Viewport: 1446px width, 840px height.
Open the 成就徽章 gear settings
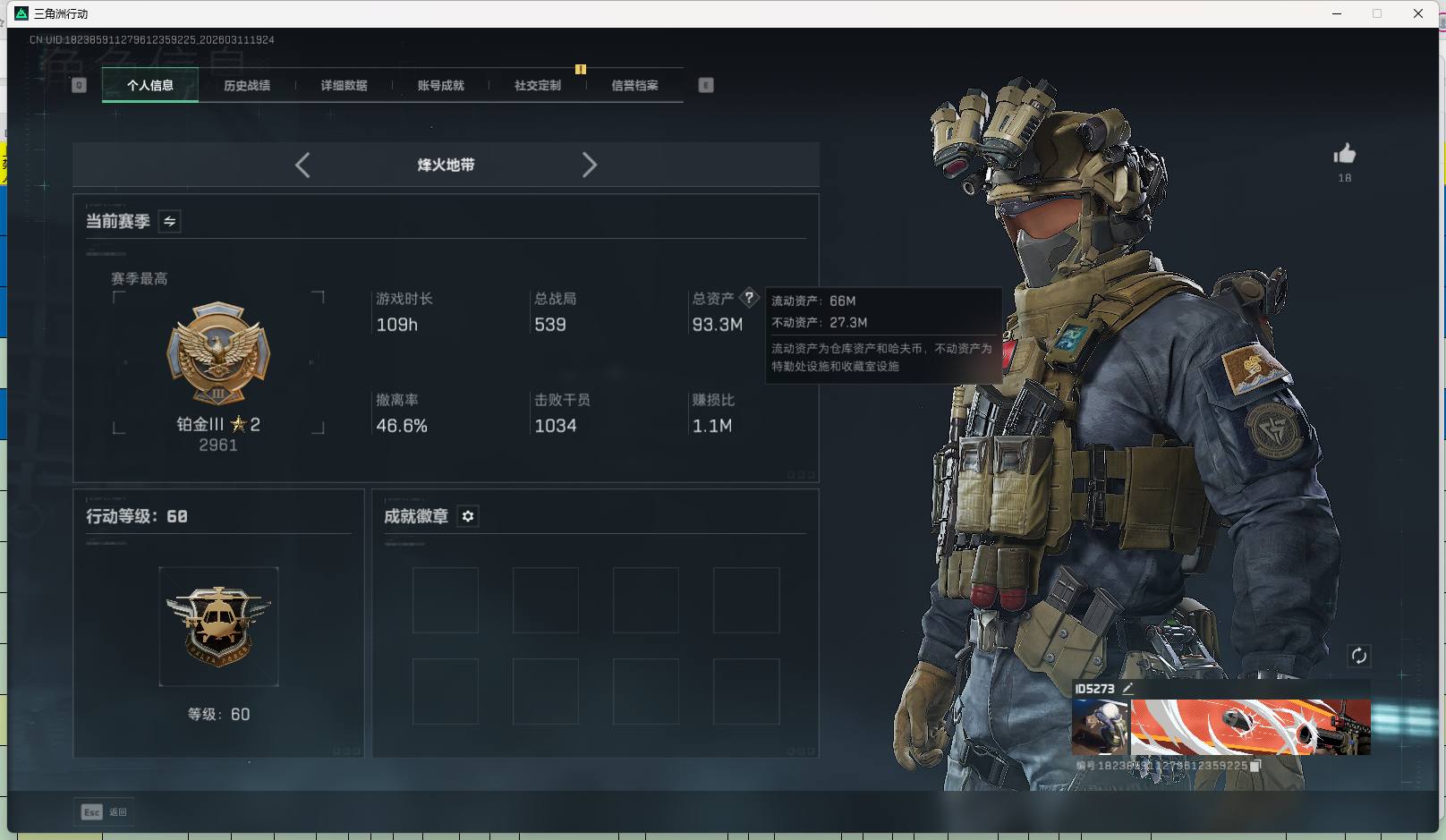468,516
